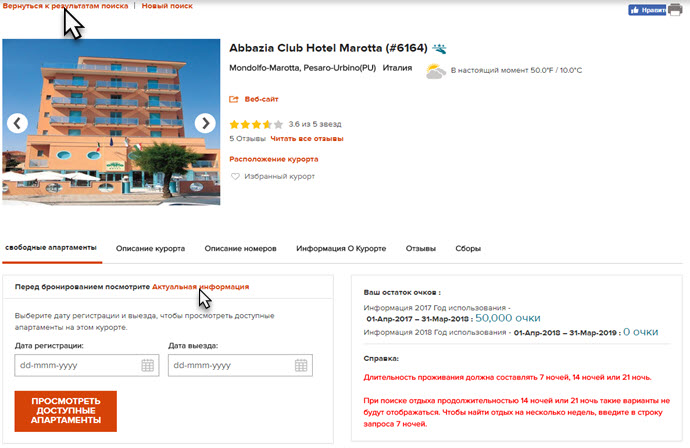Click the hotel title Abbazia Club Hotel Marotta
Screen dimensions: 690x448
(x=328, y=48)
